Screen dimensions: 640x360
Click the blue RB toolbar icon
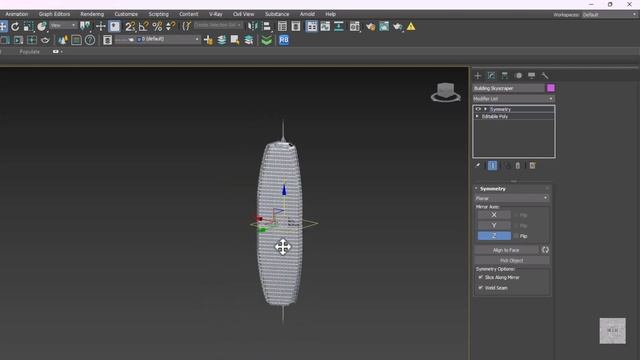point(284,40)
